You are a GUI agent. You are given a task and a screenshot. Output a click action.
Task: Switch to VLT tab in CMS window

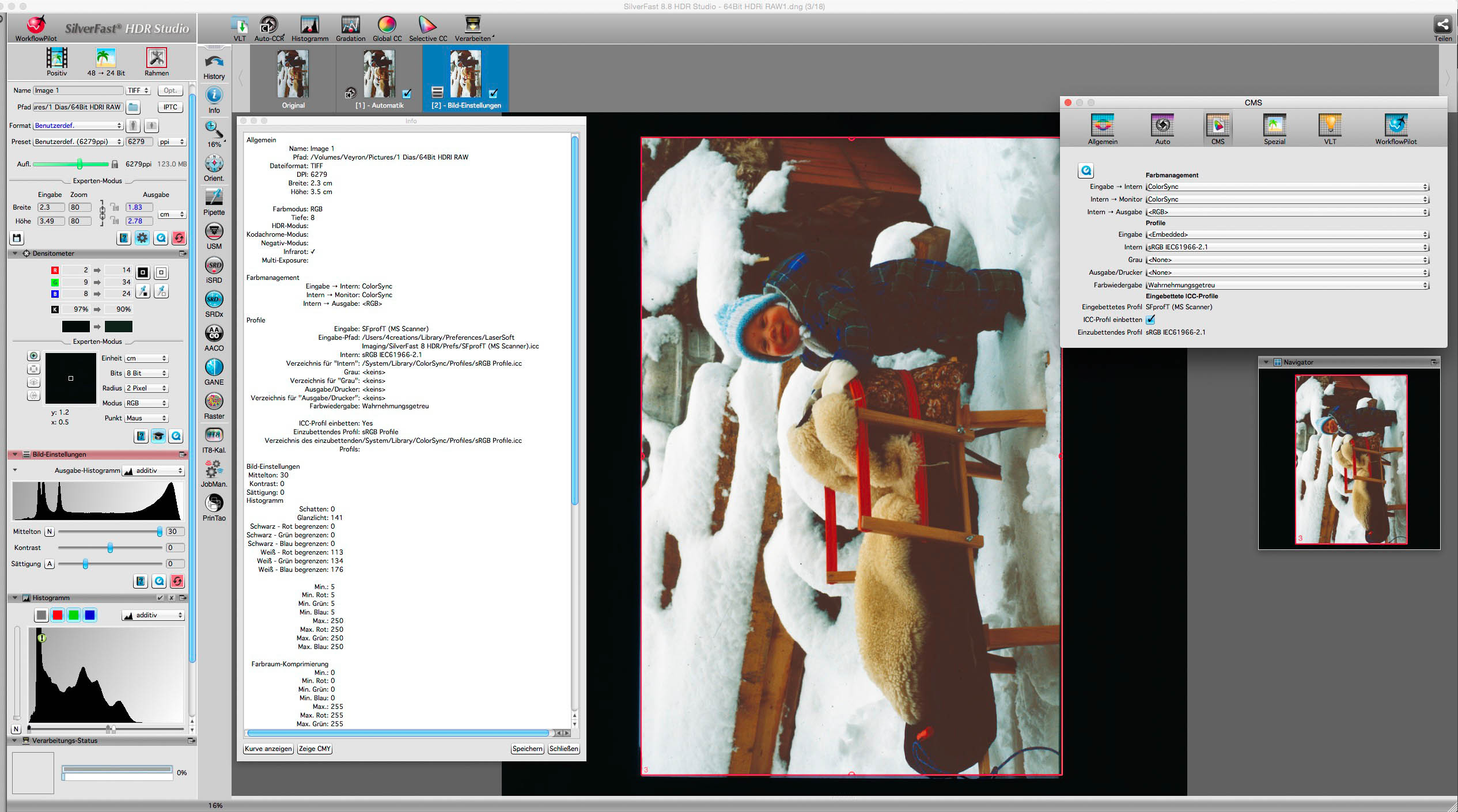click(1330, 129)
